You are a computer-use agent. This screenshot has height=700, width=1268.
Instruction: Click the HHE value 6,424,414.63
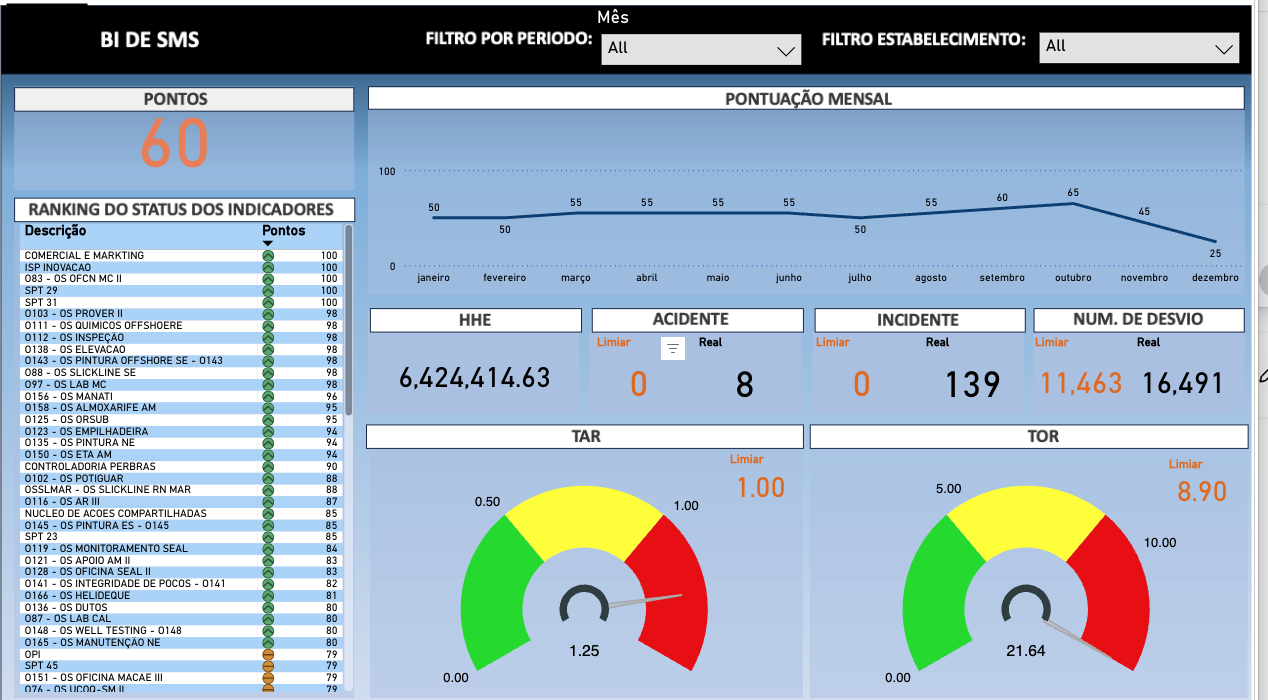pos(475,377)
